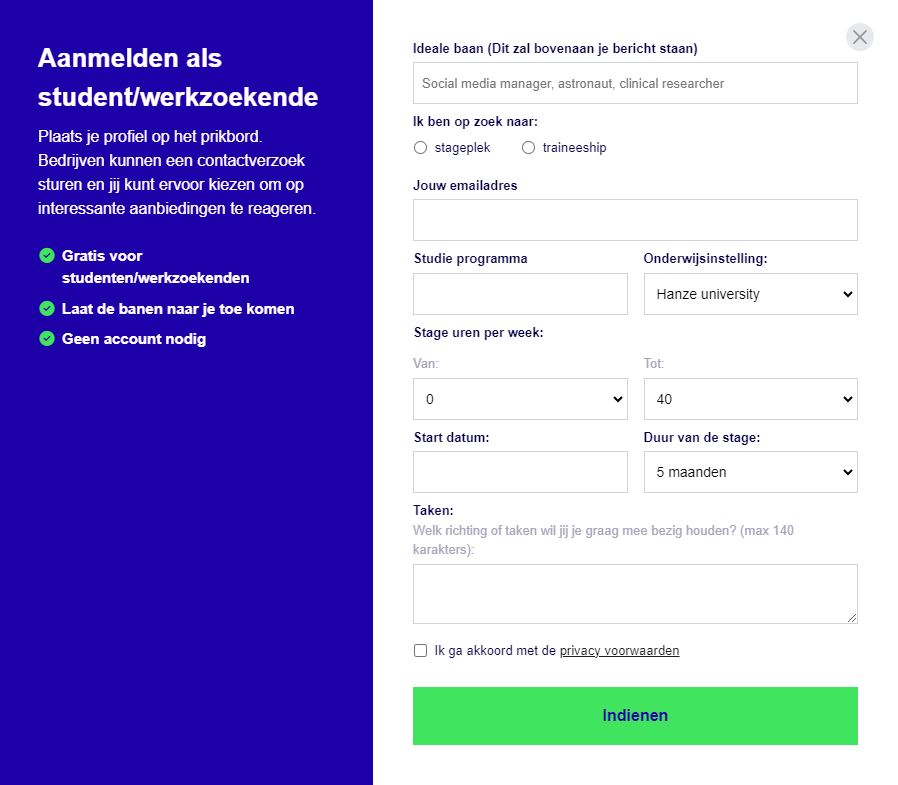
Task: Click into the 'Jouw emailadres' field
Action: (635, 220)
